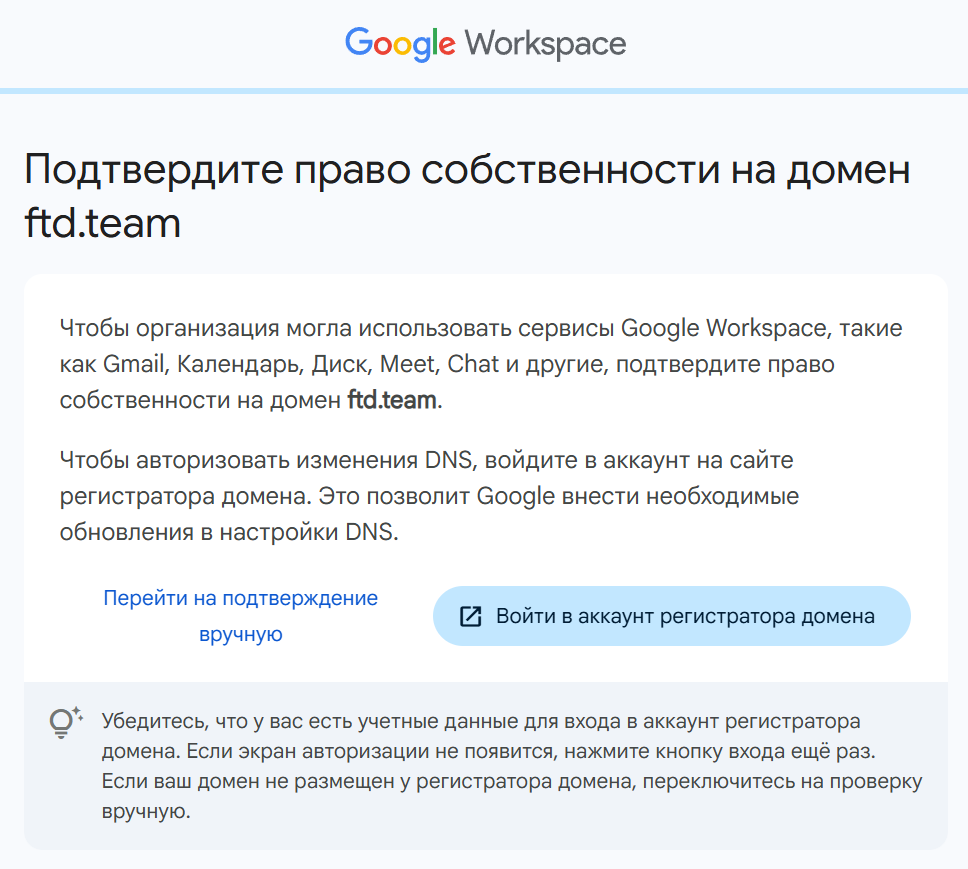Click the tip text starting "Убедитесь, что у вас"

click(x=512, y=766)
